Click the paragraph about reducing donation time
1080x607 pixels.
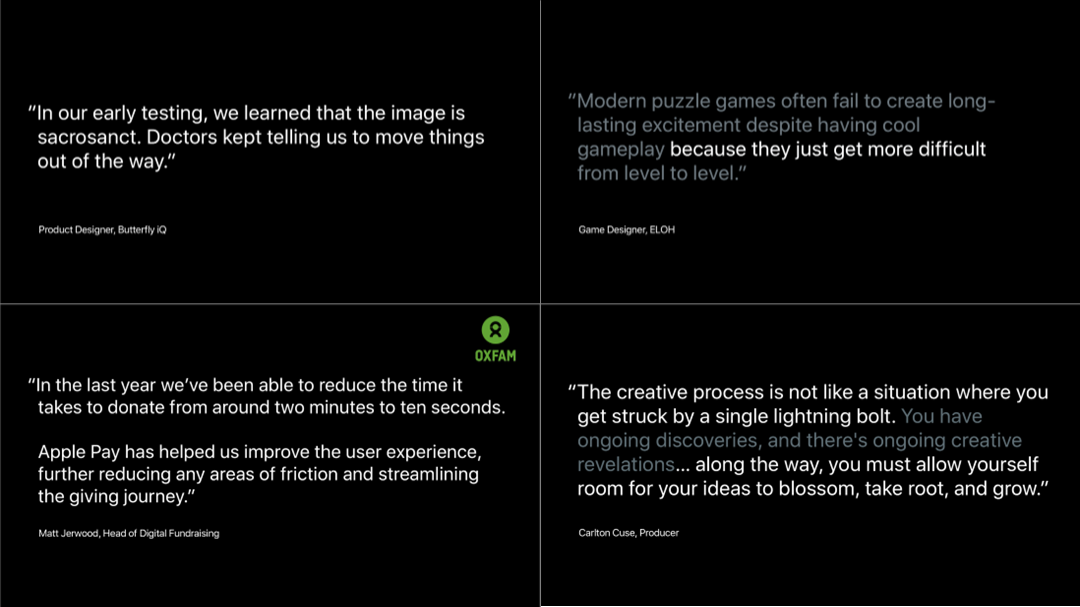point(267,396)
